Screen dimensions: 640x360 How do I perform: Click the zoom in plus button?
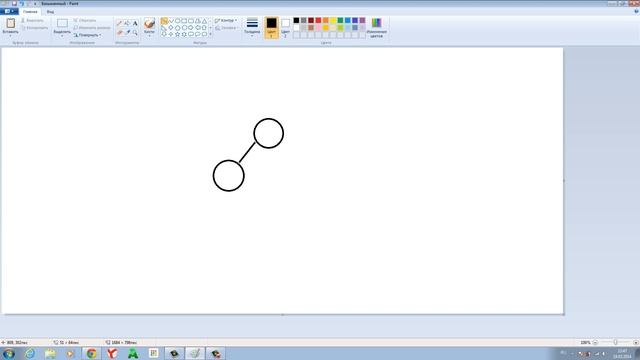(x=636, y=342)
